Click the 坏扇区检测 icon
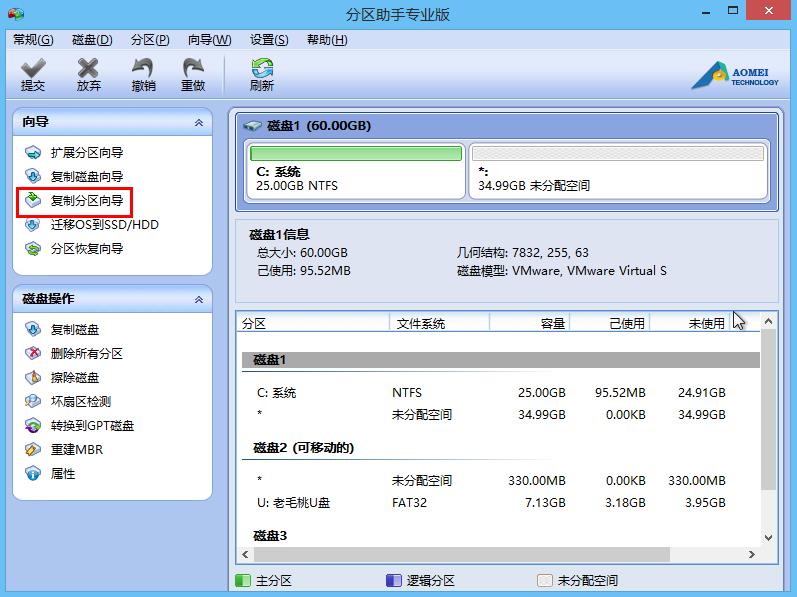Screen dimensions: 797x597 (x=33, y=401)
